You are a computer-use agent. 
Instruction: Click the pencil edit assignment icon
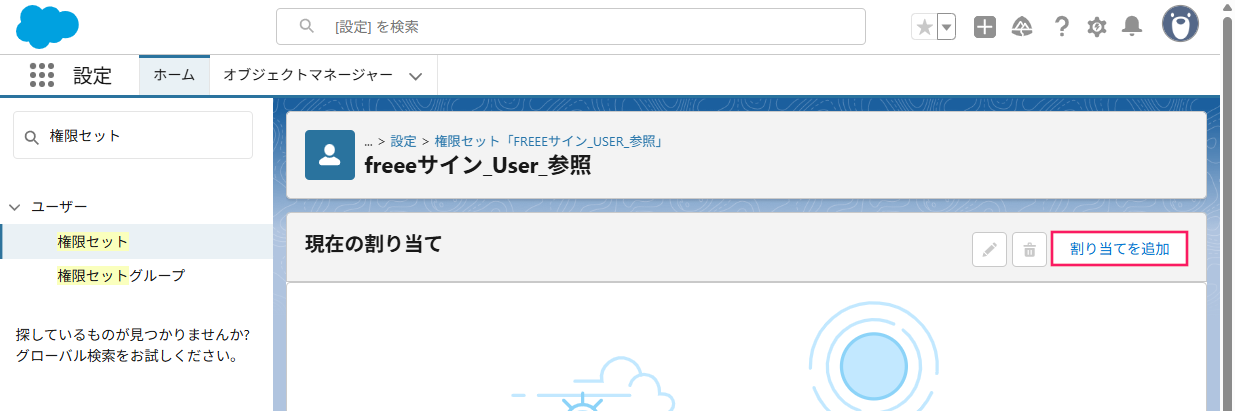[989, 249]
